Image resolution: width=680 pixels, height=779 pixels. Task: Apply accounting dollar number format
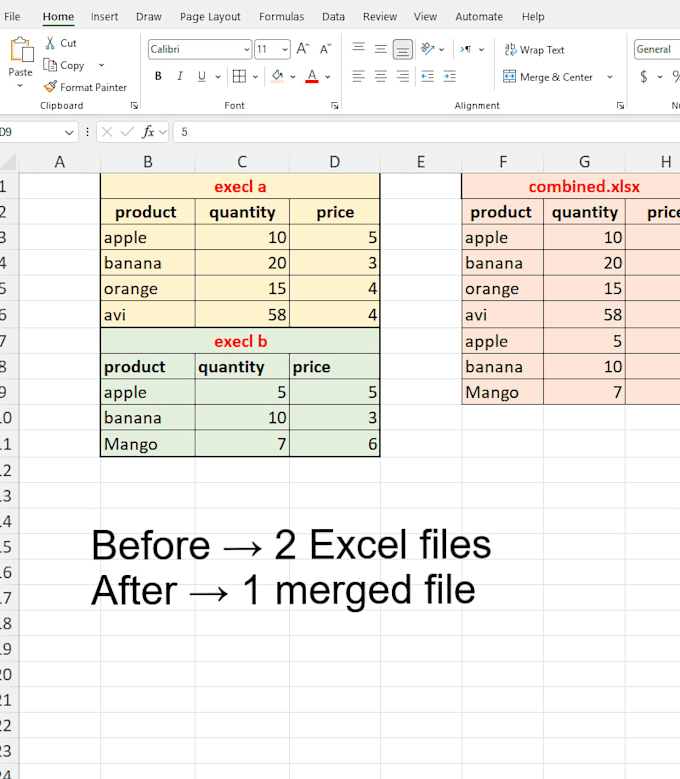[644, 77]
